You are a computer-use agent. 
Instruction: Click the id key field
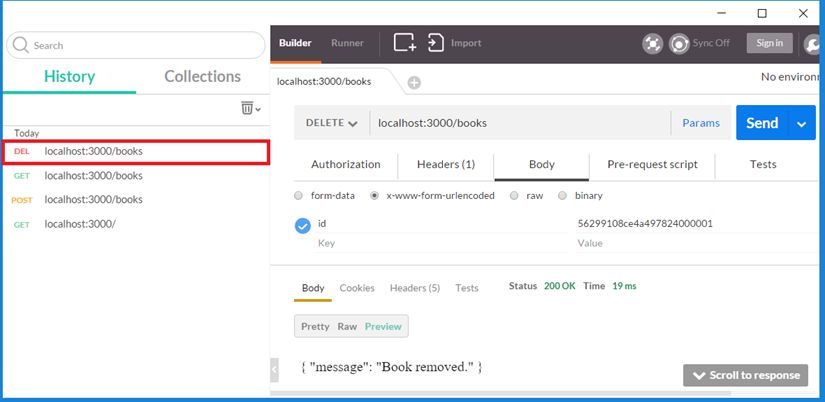coord(441,224)
